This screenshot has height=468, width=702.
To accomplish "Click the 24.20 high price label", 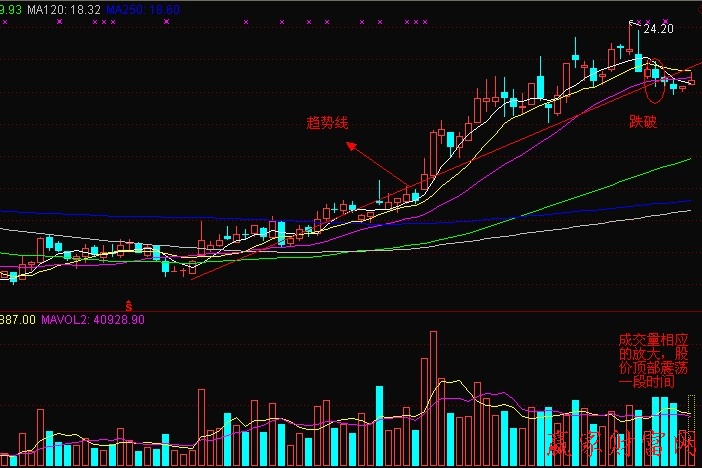I will tap(656, 30).
